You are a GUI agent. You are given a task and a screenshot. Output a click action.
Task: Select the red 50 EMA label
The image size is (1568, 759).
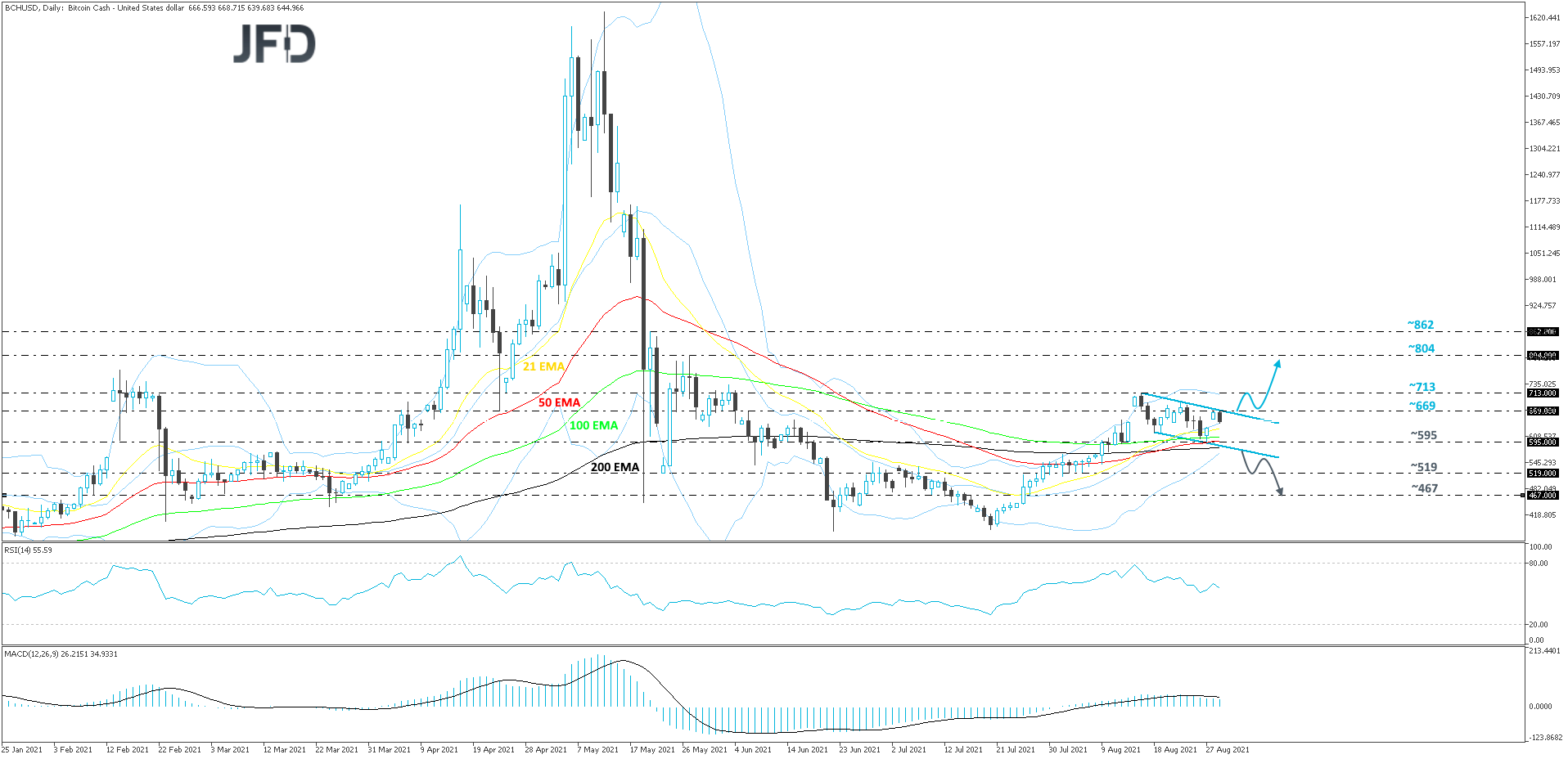[x=557, y=402]
